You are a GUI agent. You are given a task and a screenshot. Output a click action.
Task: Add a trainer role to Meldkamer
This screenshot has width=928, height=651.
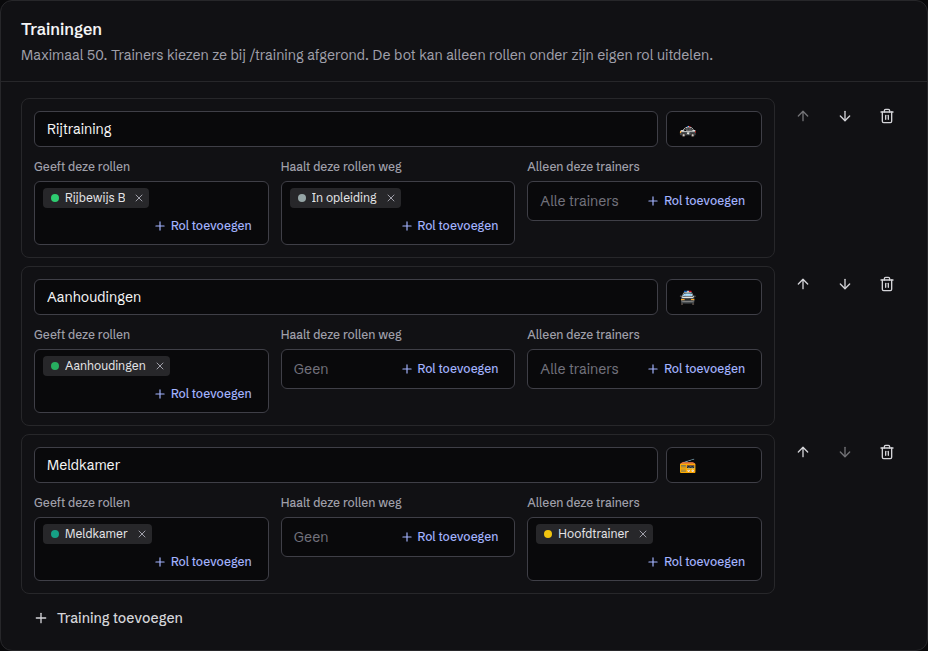pyautogui.click(x=696, y=562)
